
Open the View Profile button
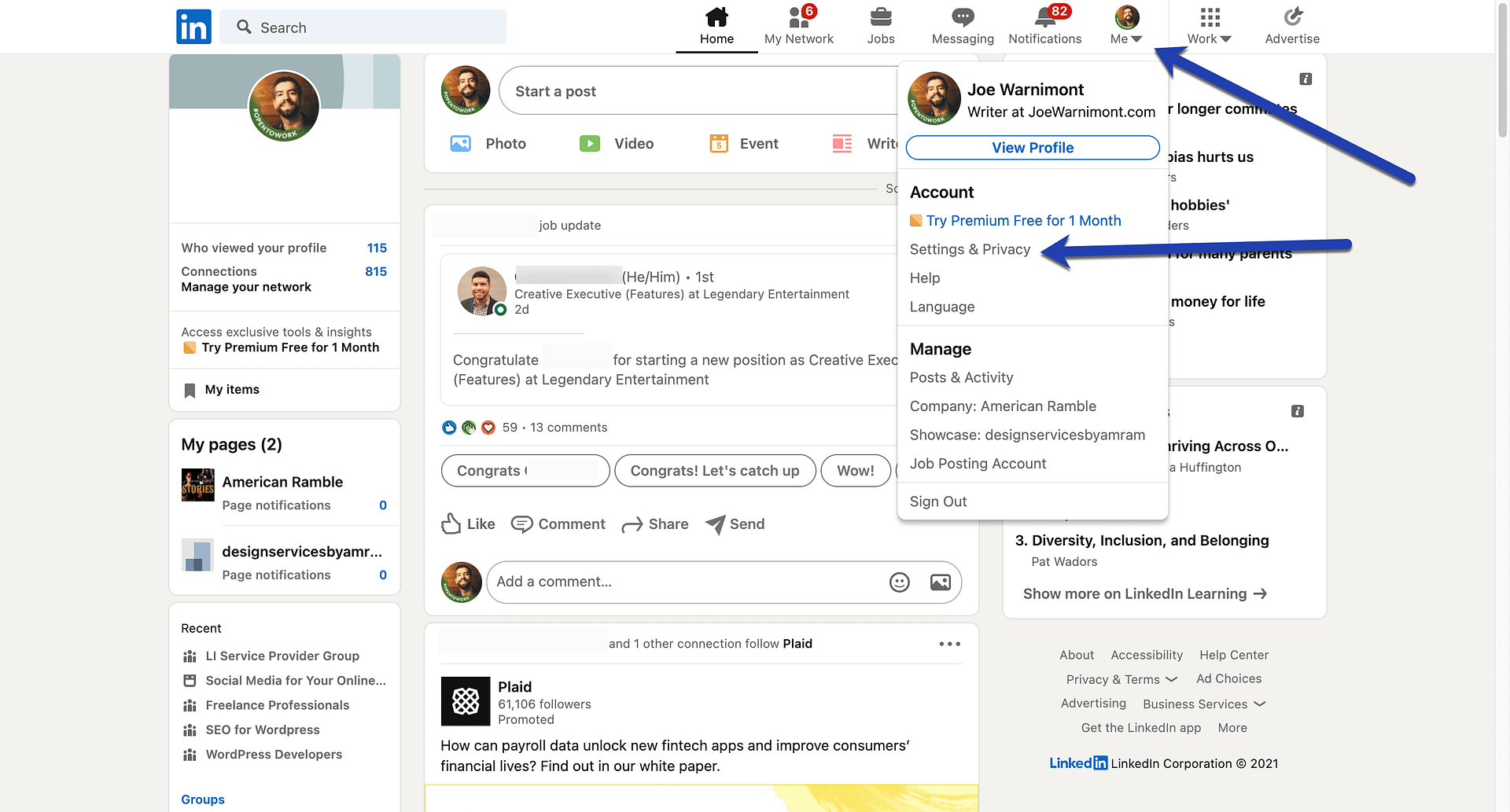(1032, 148)
